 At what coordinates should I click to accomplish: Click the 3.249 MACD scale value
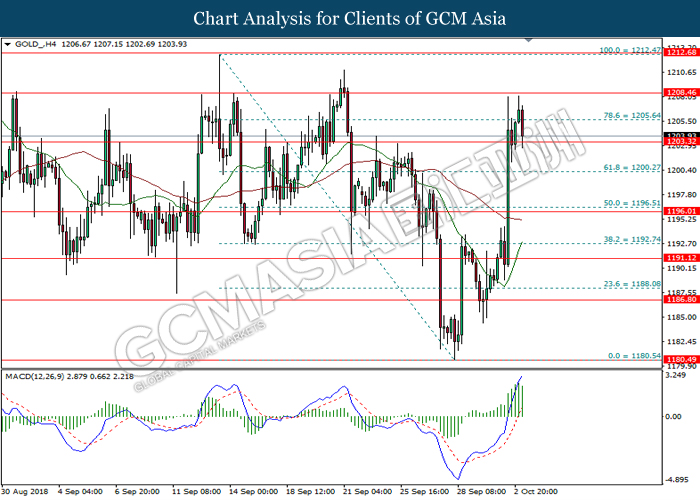[x=675, y=375]
